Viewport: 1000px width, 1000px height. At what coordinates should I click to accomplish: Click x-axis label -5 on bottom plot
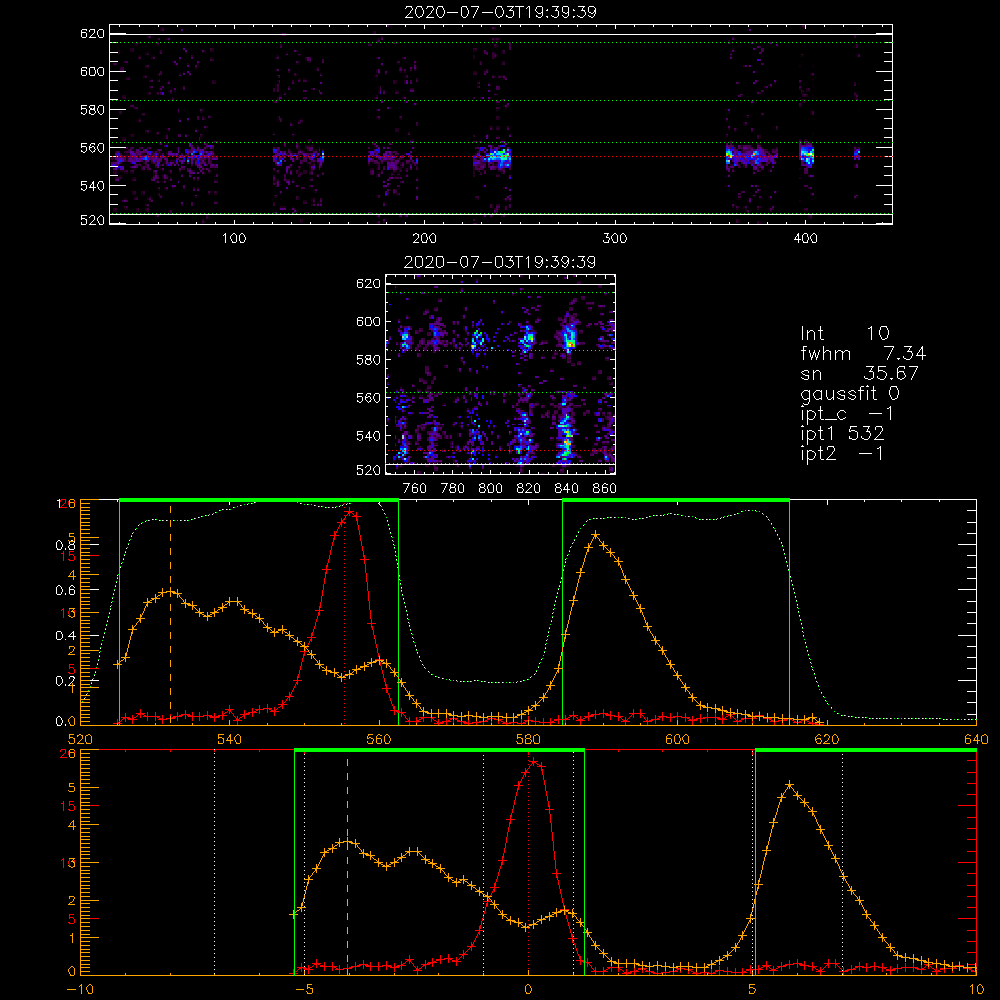pos(305,990)
